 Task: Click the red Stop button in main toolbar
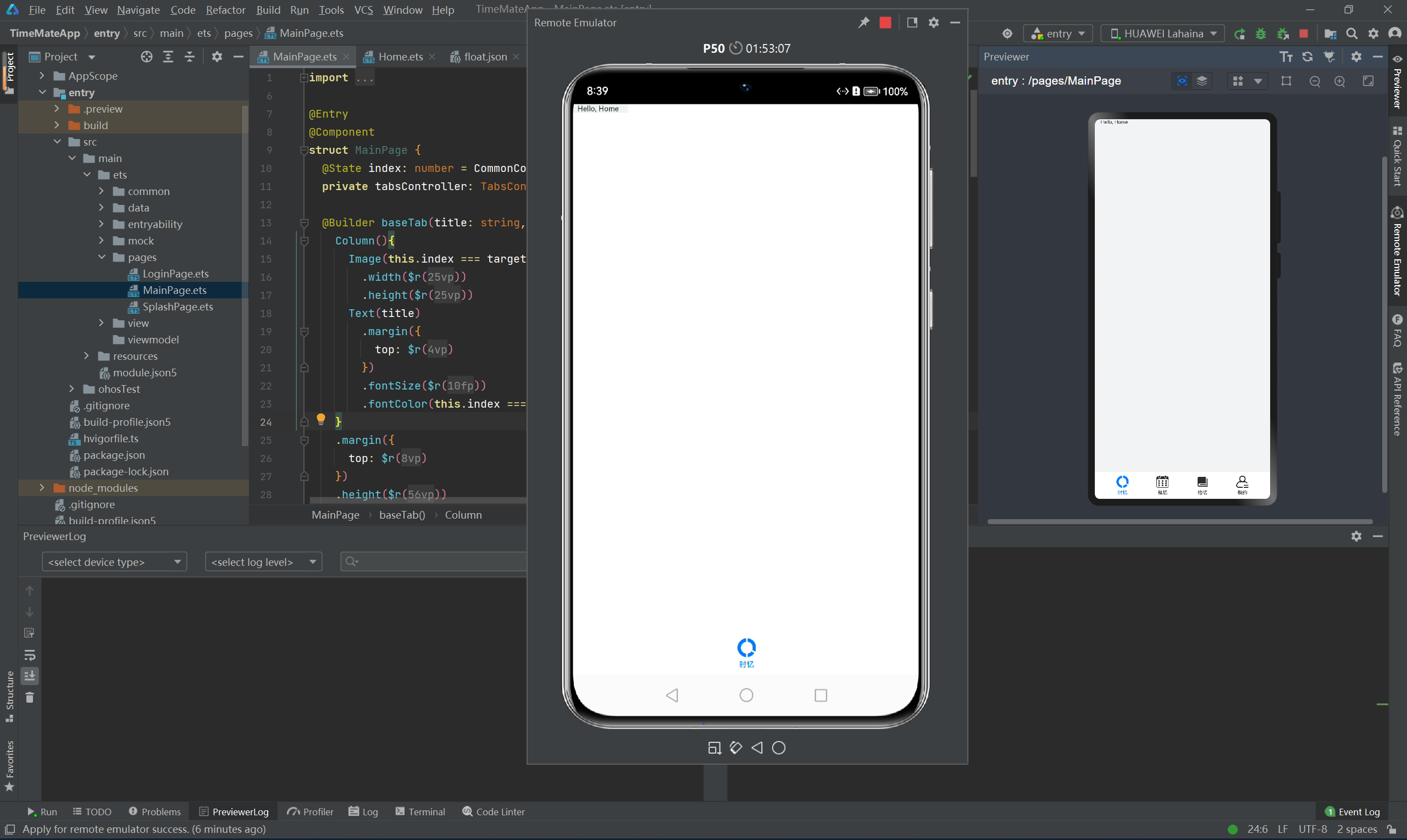(x=1303, y=34)
